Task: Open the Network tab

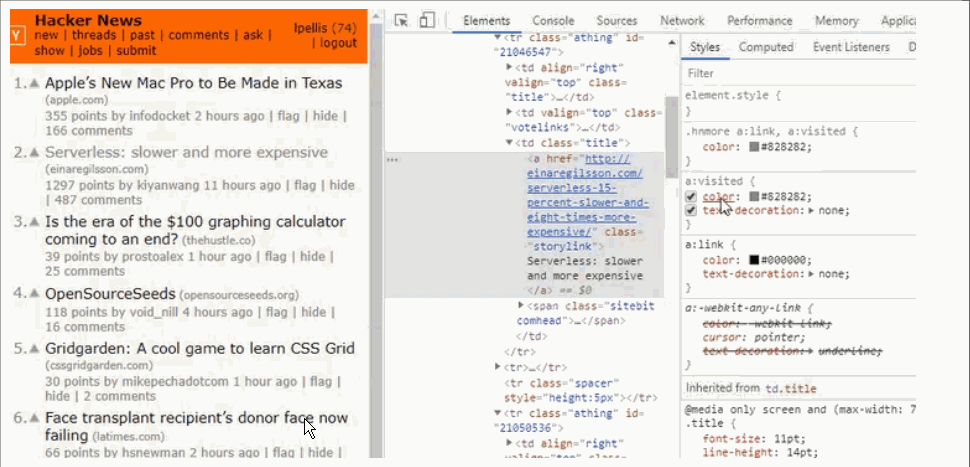Action: (x=682, y=21)
